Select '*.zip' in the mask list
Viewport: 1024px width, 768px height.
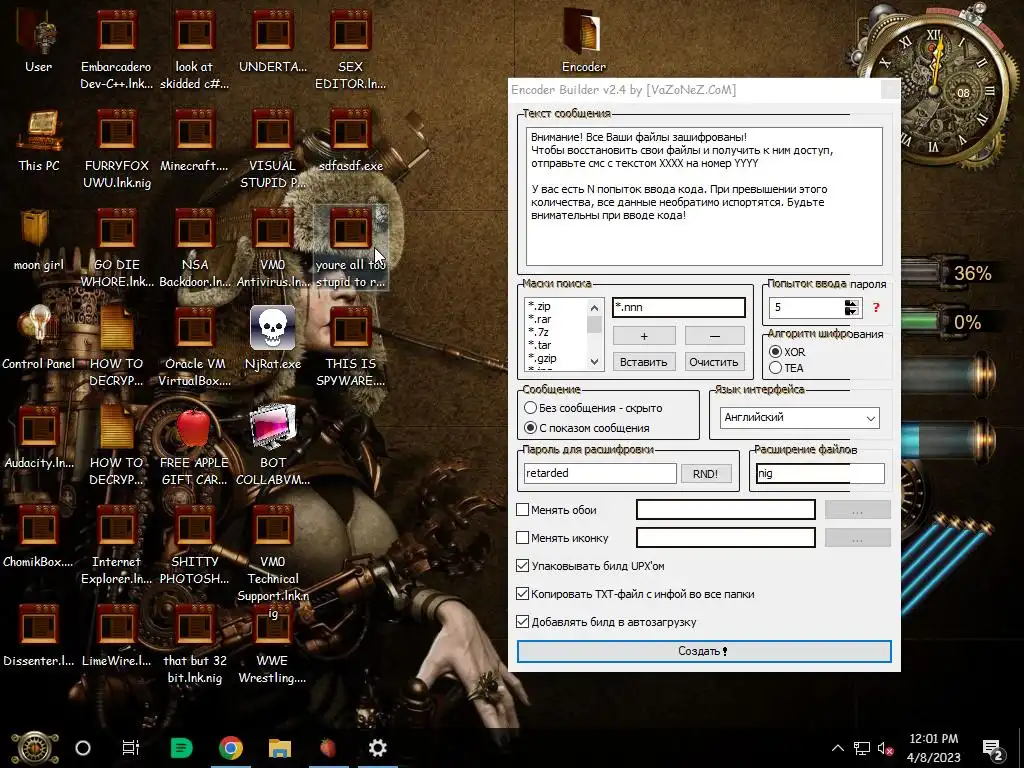[540, 306]
